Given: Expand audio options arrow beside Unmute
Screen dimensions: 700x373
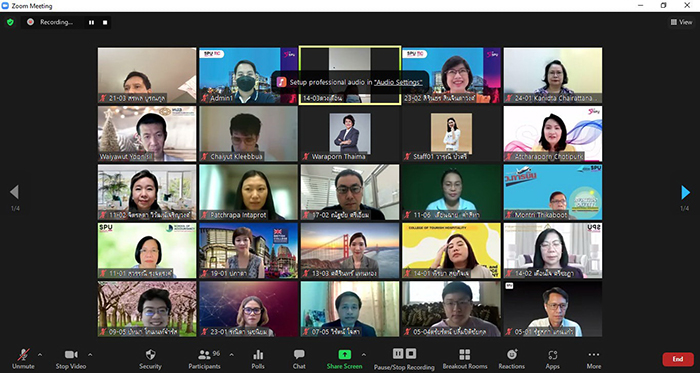Looking at the screenshot, I should [40, 355].
